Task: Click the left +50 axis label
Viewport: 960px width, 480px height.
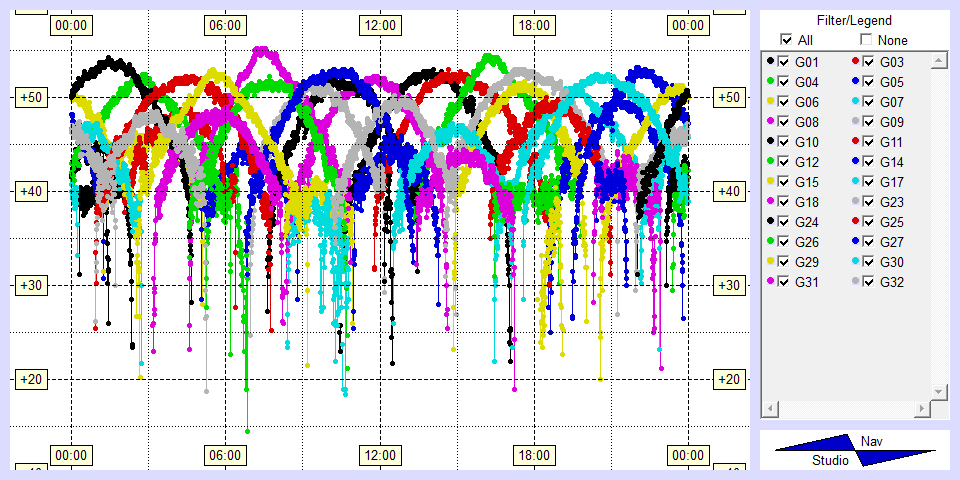Action: pyautogui.click(x=26, y=98)
